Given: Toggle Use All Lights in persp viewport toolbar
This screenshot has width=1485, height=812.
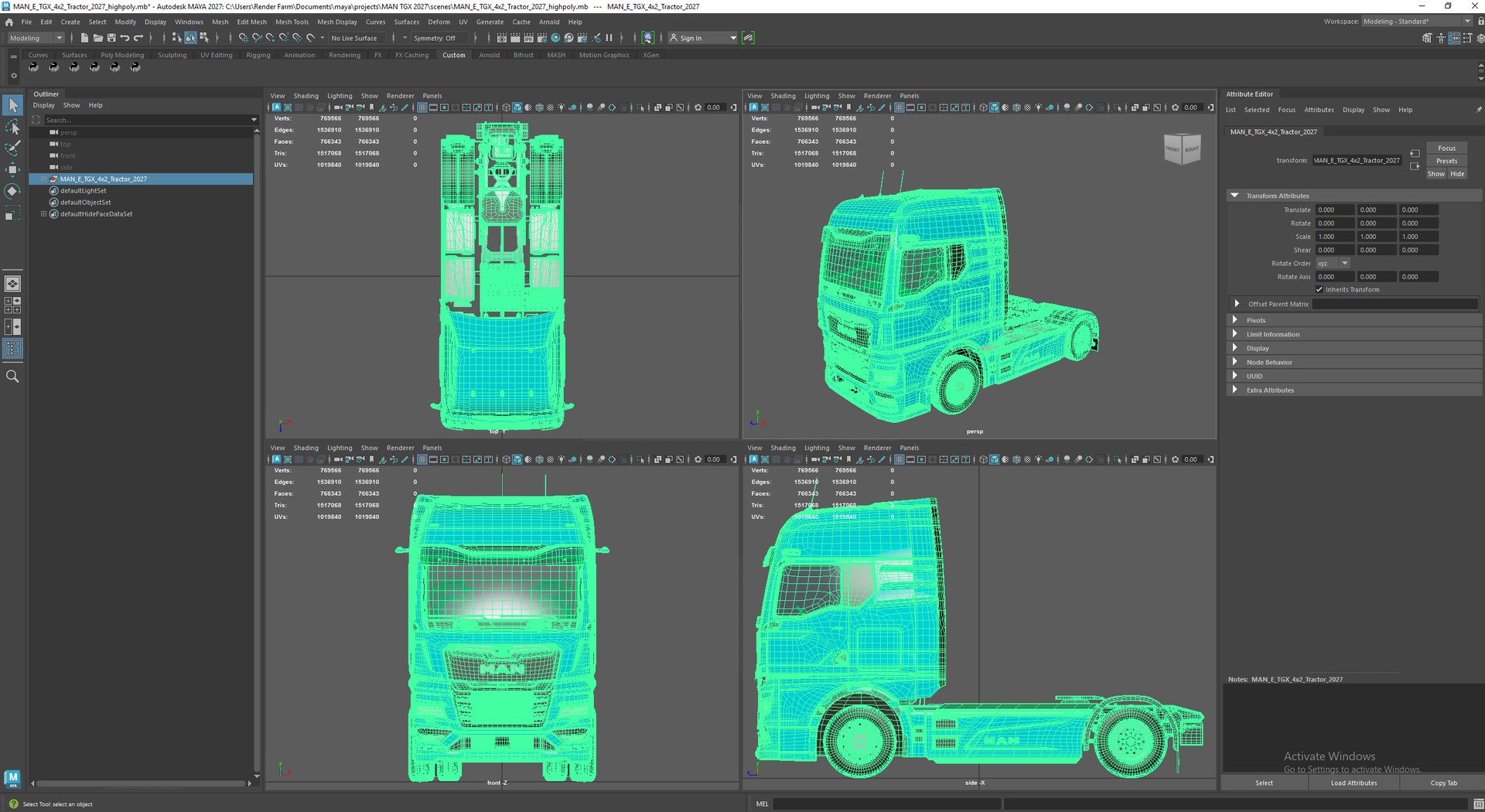Looking at the screenshot, I should (1039, 107).
